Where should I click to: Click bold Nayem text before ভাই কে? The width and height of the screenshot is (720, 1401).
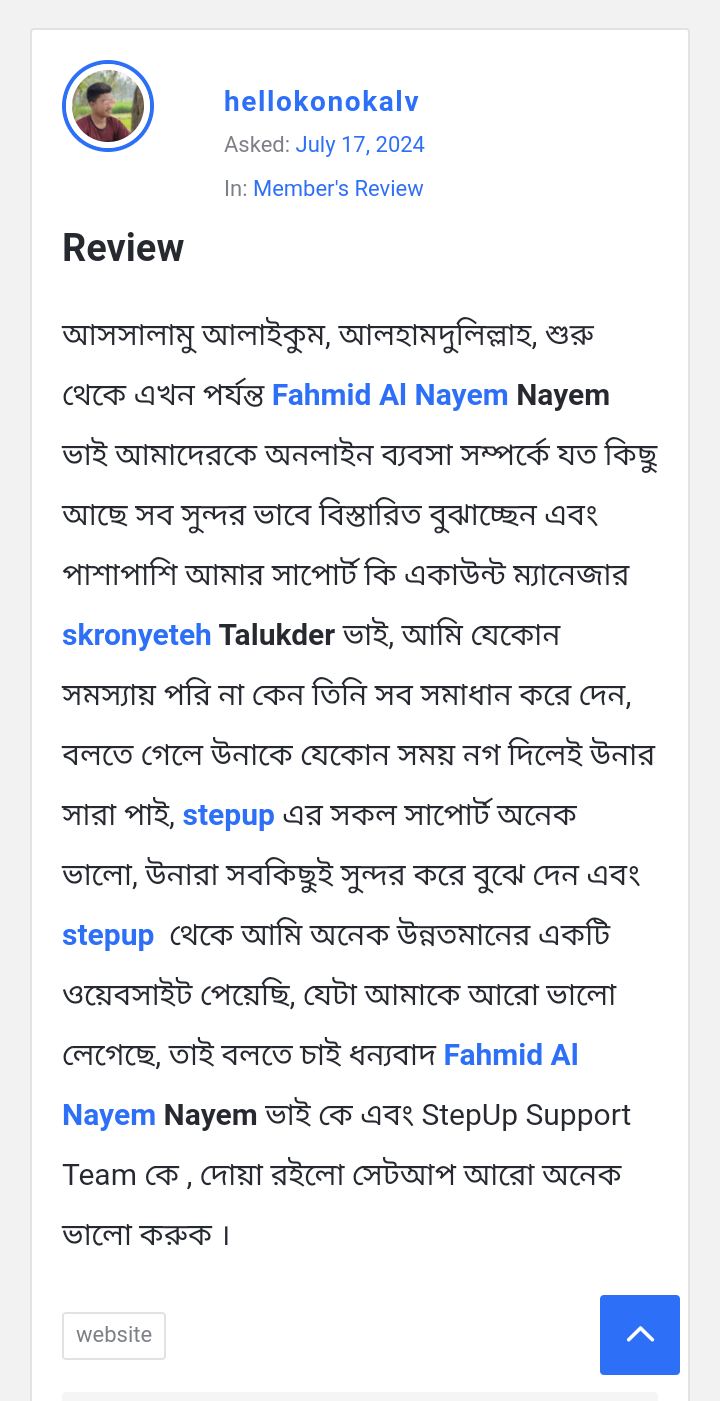210,1115
